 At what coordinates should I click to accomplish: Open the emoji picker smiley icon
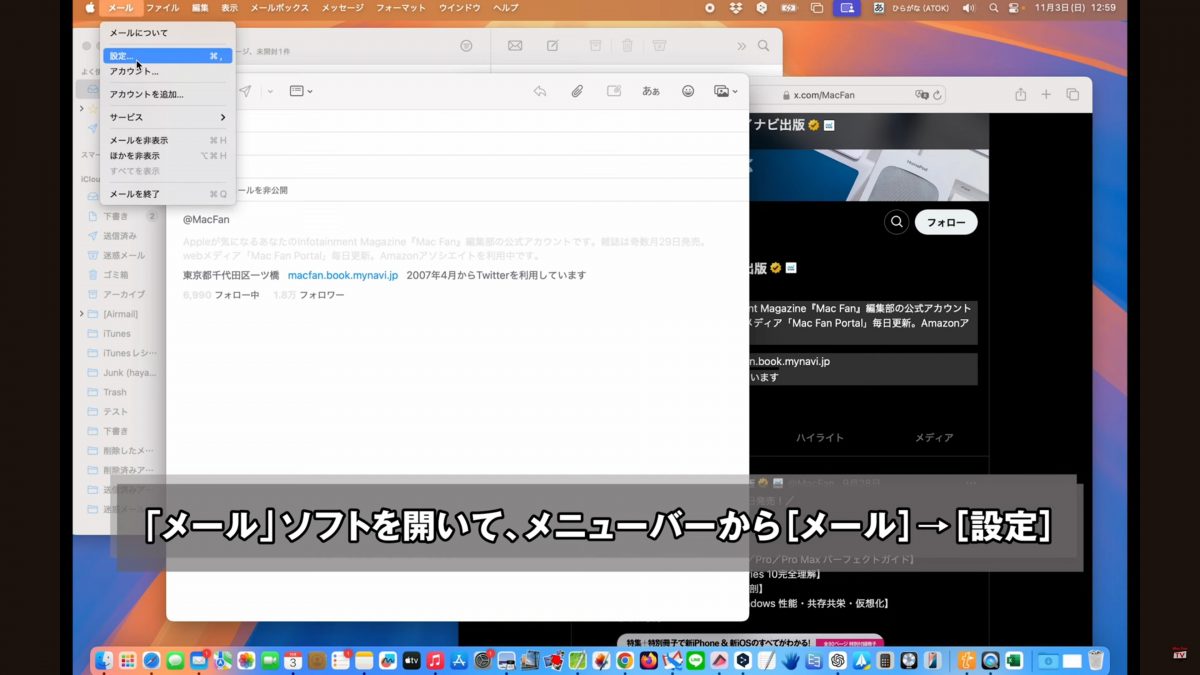[688, 91]
